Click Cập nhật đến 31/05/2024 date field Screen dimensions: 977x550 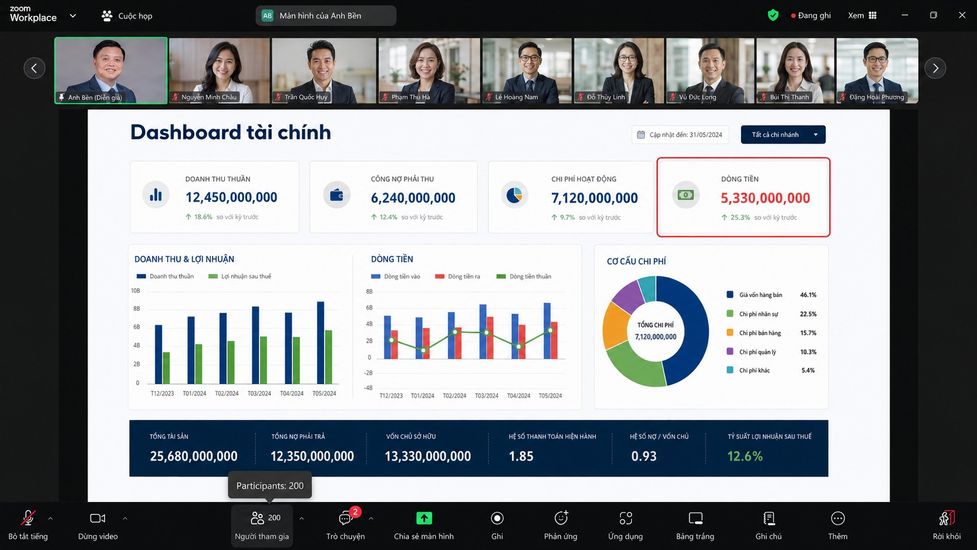click(680, 135)
